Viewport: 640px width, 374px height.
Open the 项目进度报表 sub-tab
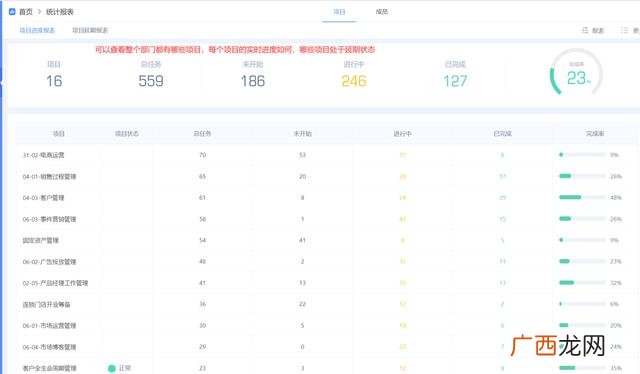click(x=37, y=30)
